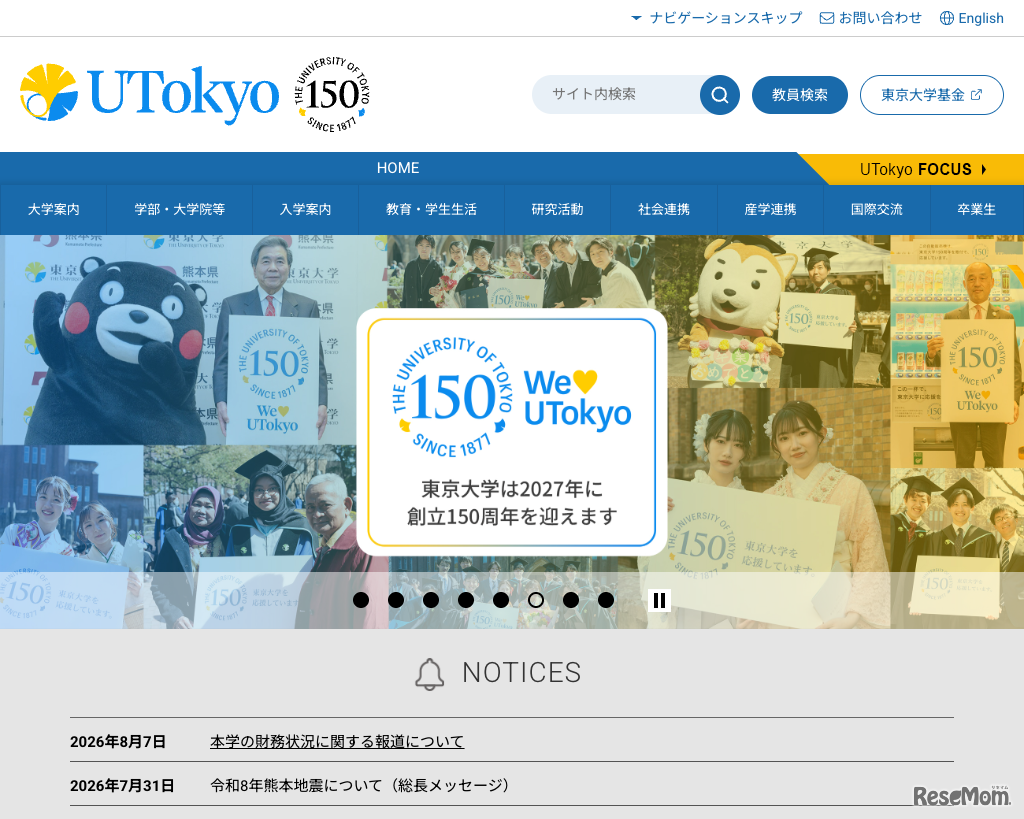Image resolution: width=1024 pixels, height=819 pixels.
Task: Select the second carousel slide dot
Action: (x=396, y=600)
